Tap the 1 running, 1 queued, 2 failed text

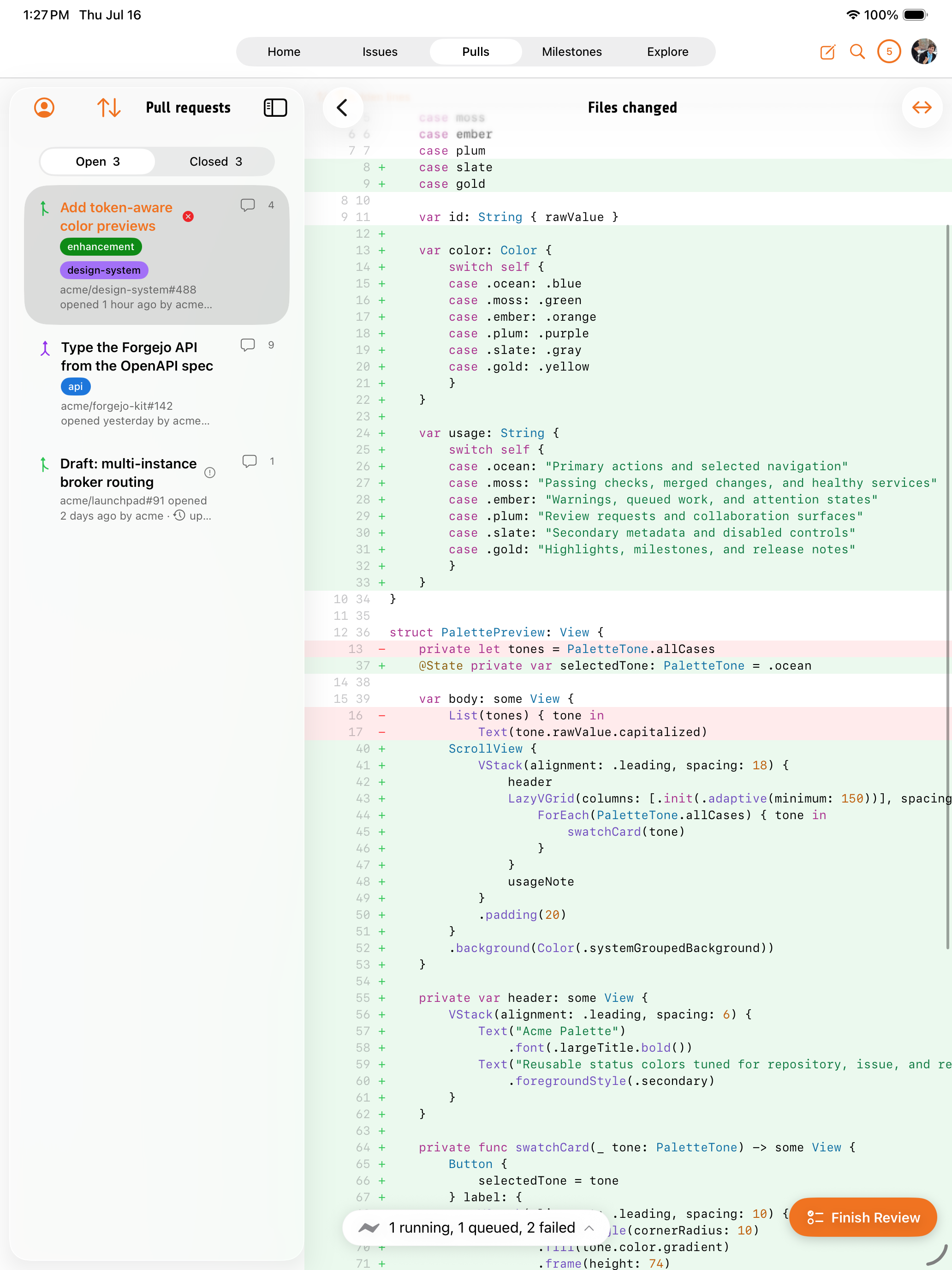482,1228
